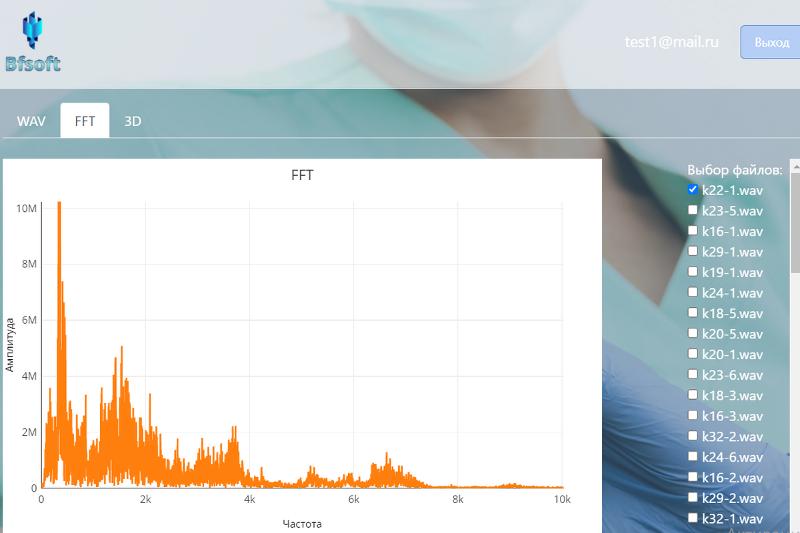800x533 pixels.
Task: Uncheck the k22-1.wav file checkbox
Action: (693, 190)
